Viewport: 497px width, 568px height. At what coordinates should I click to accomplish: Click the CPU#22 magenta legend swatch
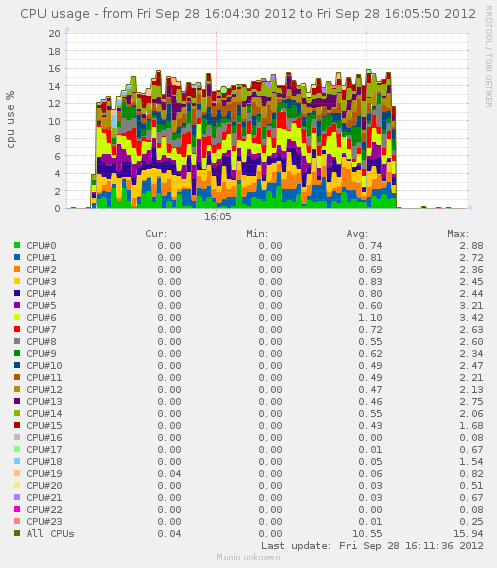17,509
